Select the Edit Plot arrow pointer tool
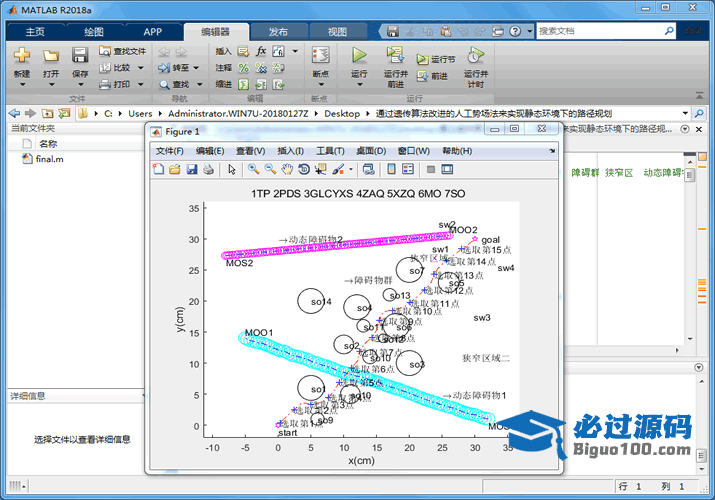 [x=232, y=170]
